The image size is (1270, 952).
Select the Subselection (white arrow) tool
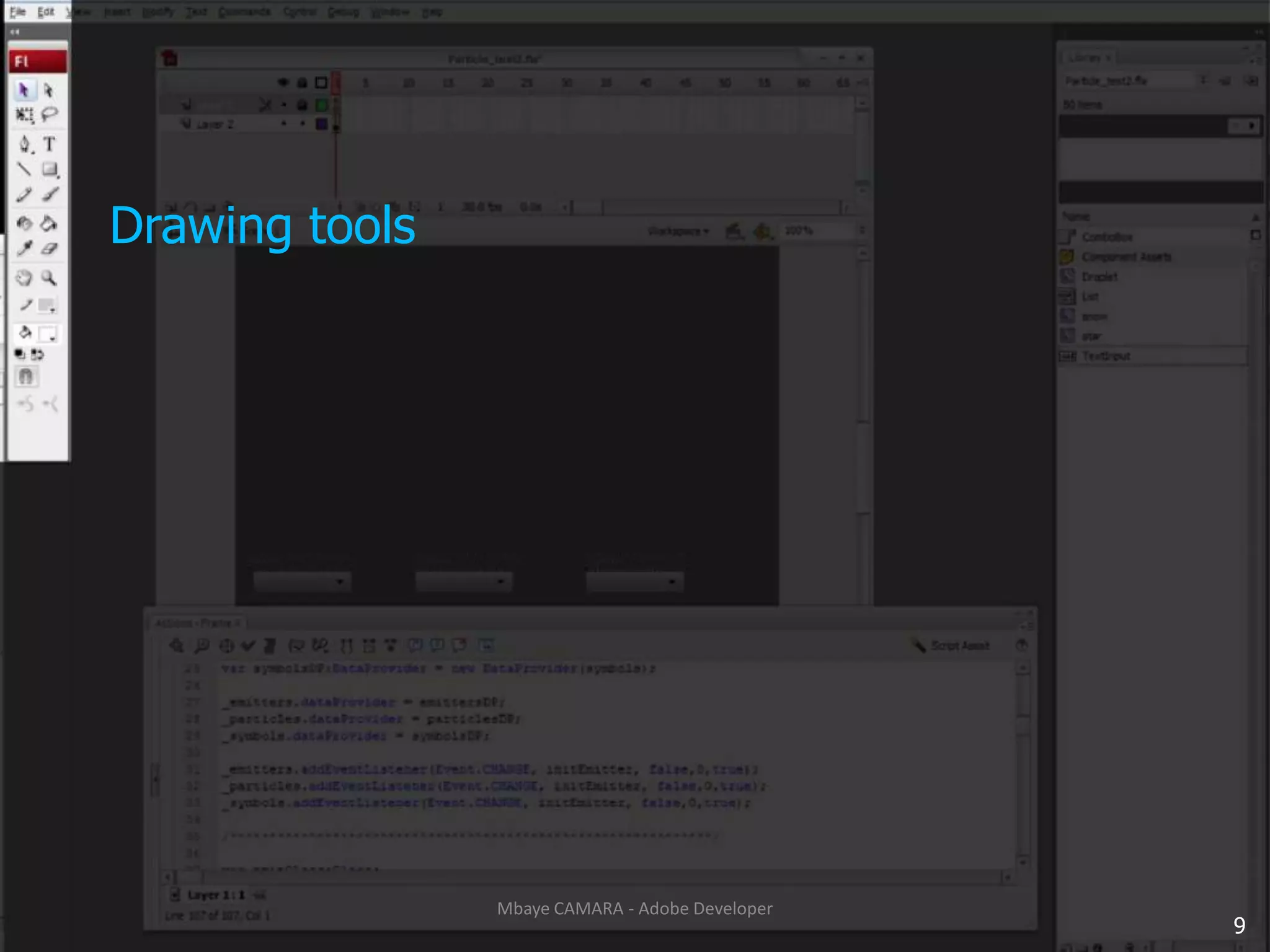49,90
